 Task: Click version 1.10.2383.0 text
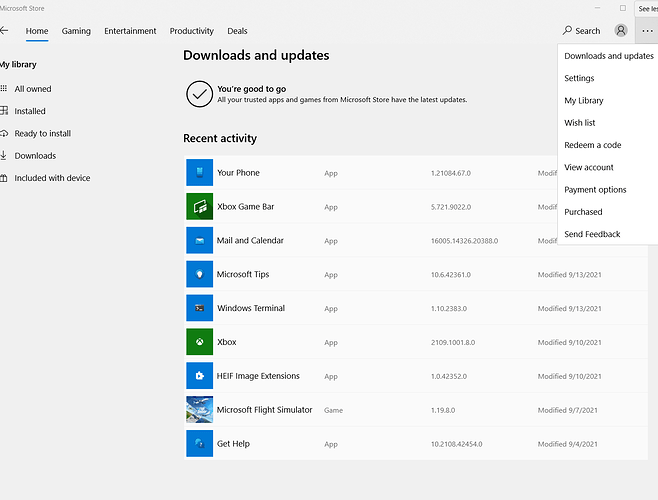pyautogui.click(x=449, y=309)
